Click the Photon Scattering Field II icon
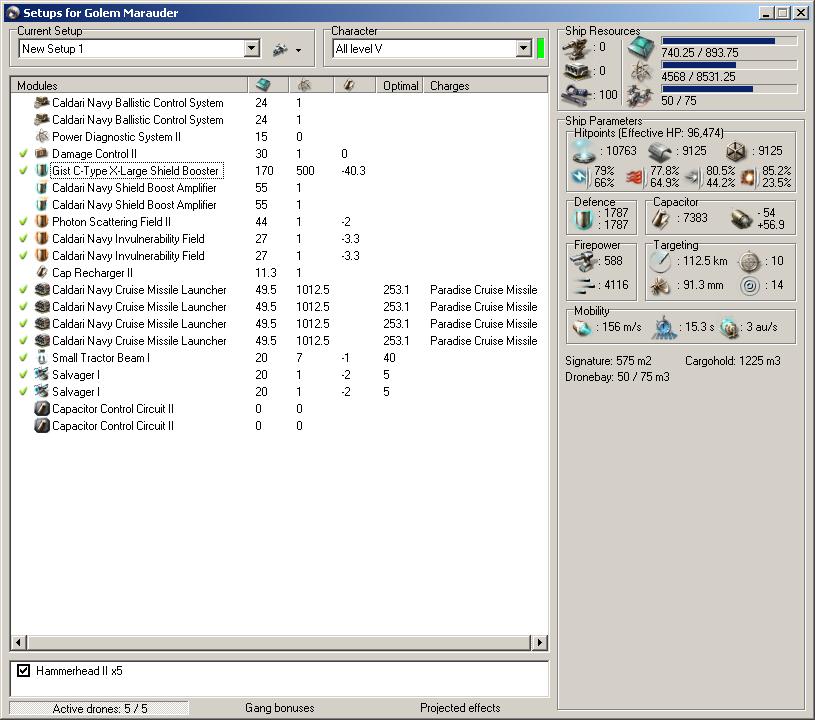The height and width of the screenshot is (720, 815). click(42, 222)
